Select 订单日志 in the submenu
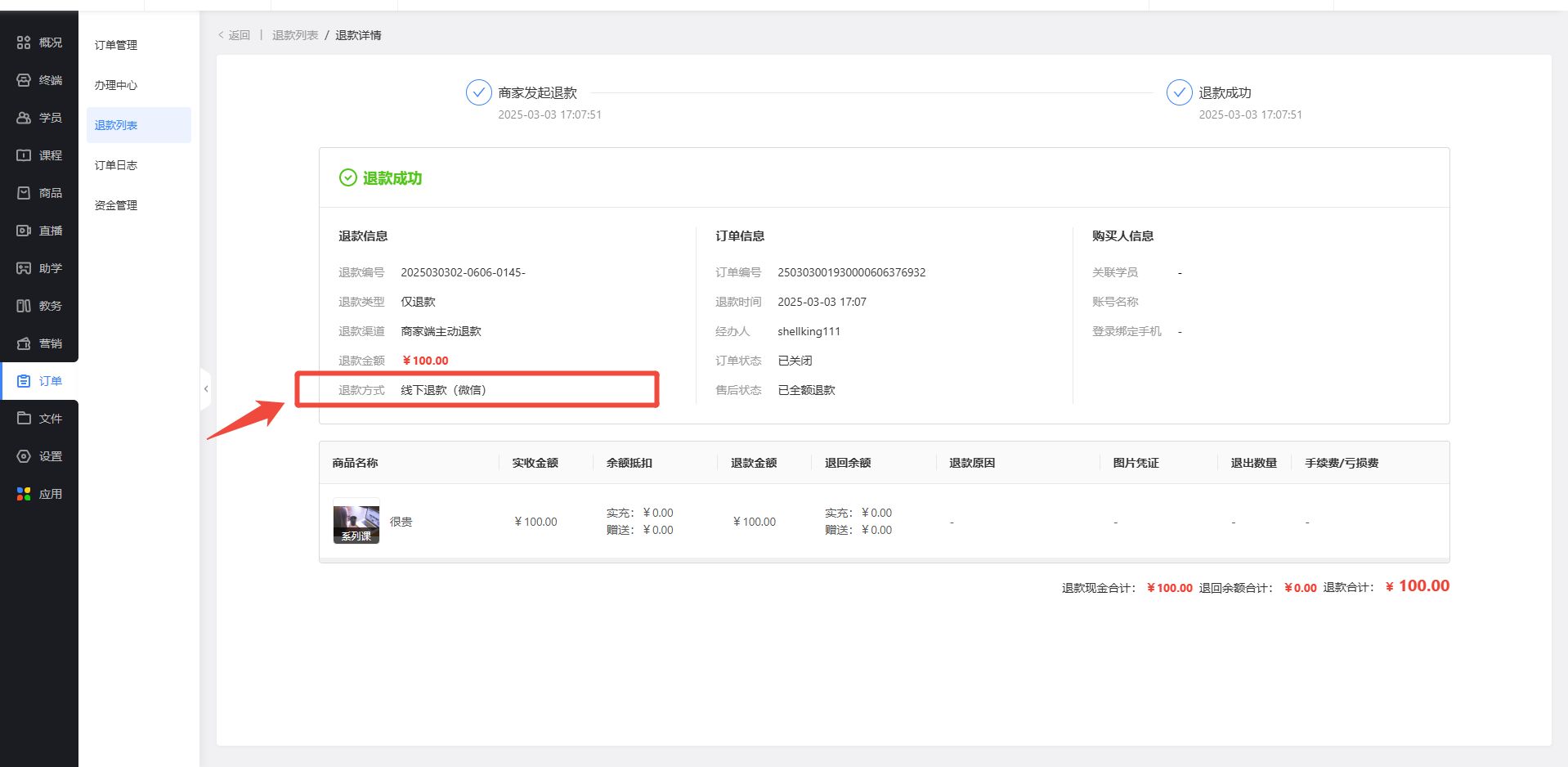This screenshot has height=767, width=1568. click(116, 165)
